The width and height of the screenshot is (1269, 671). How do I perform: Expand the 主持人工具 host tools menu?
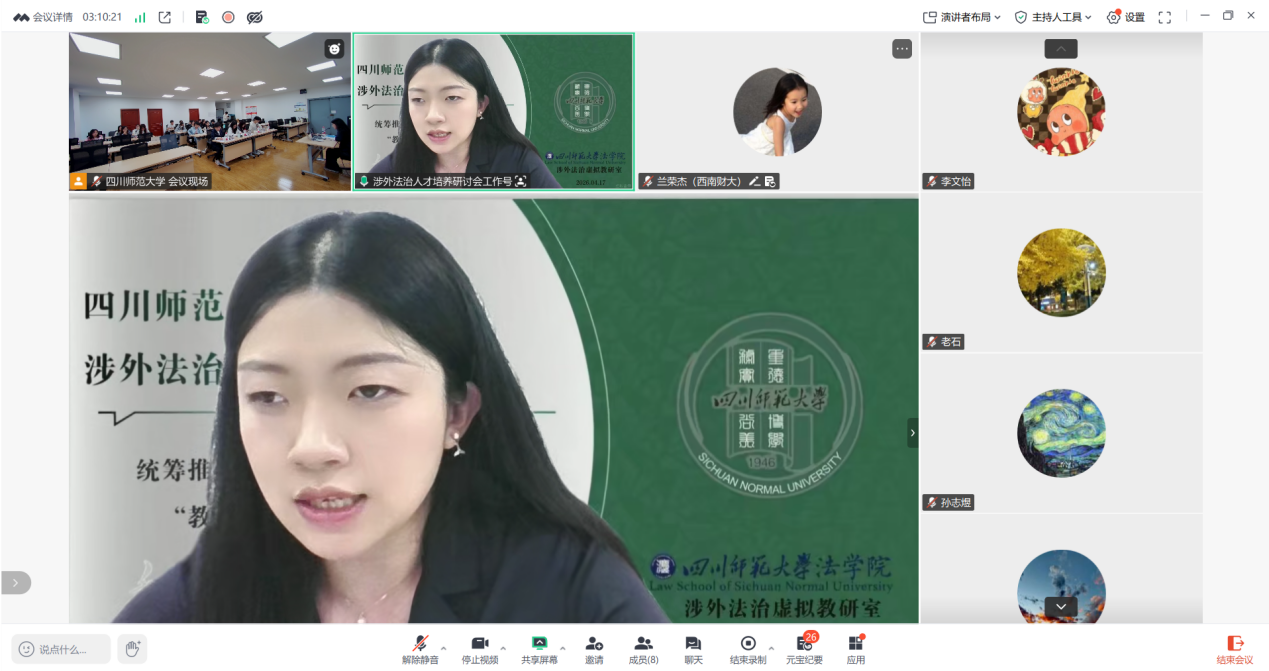click(1053, 17)
